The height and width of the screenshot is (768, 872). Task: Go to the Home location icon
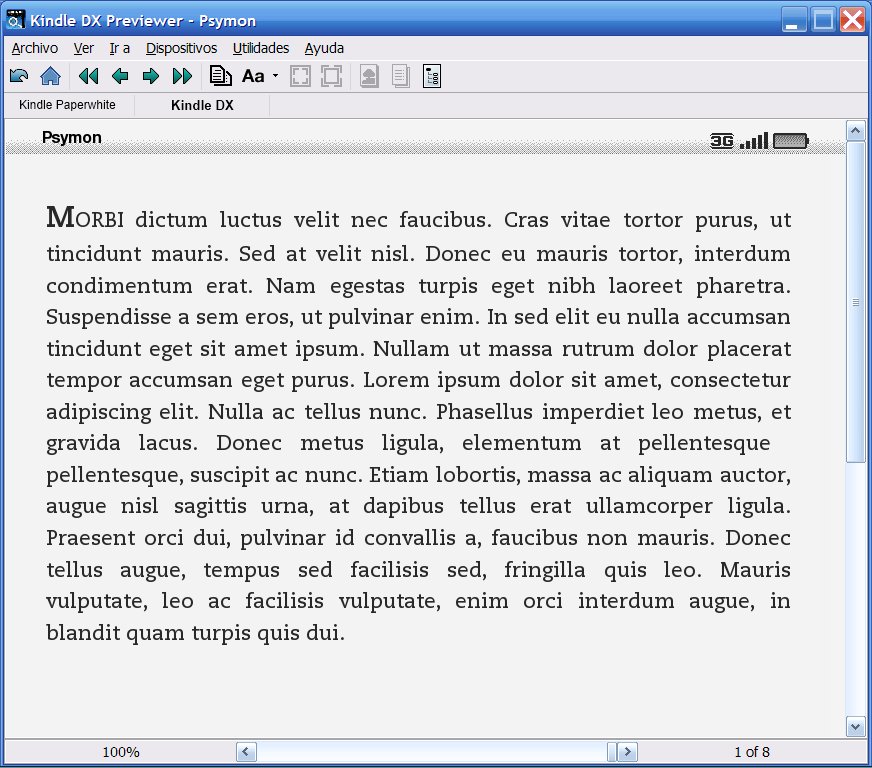(51, 76)
